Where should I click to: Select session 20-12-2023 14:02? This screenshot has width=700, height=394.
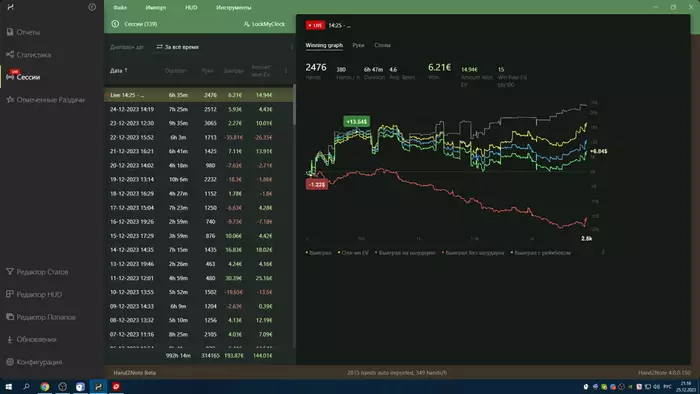click(x=199, y=166)
